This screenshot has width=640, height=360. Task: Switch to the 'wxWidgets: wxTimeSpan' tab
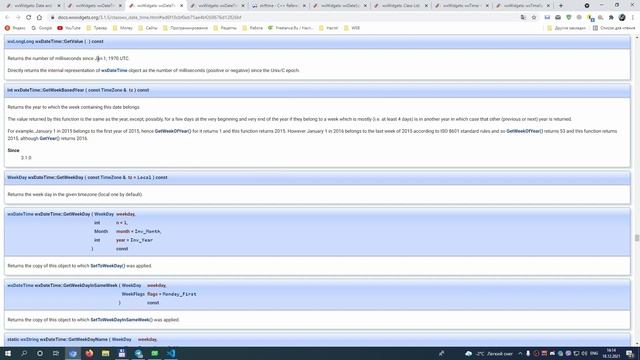tap(523, 6)
